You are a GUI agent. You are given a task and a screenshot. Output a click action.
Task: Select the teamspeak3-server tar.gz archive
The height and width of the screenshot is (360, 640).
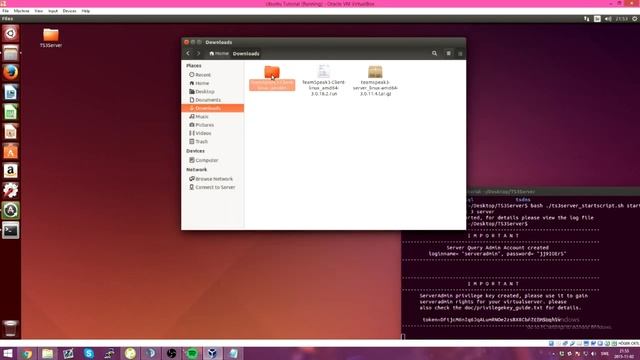pos(375,80)
